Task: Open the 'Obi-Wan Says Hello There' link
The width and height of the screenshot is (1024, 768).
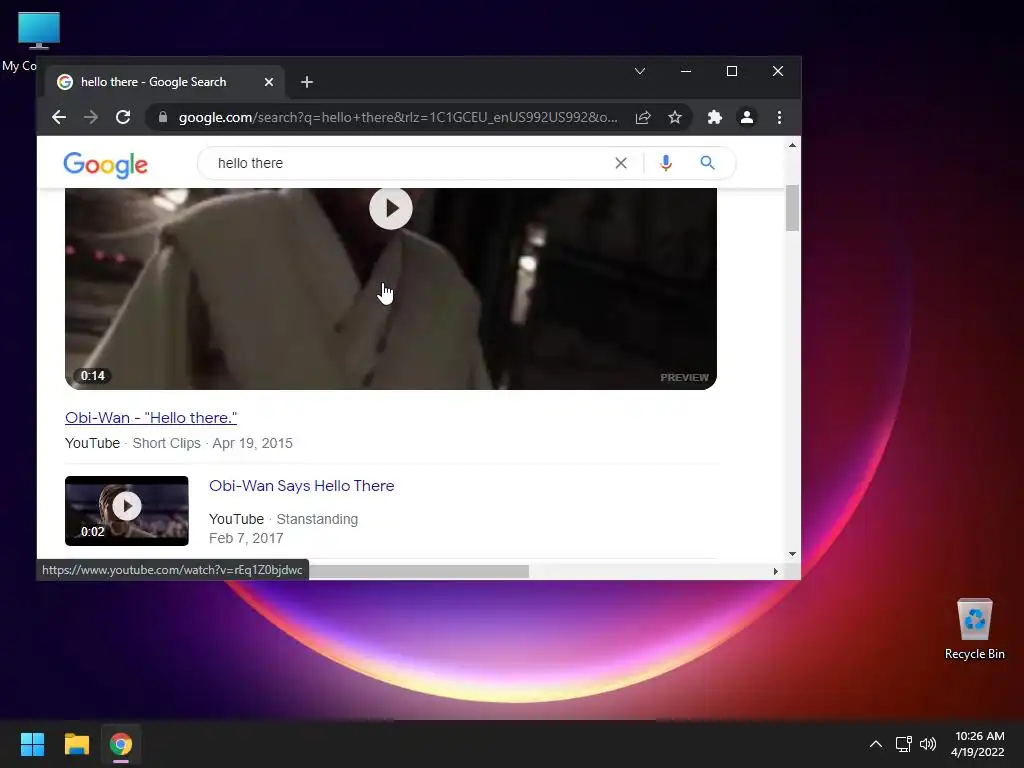Action: click(302, 486)
